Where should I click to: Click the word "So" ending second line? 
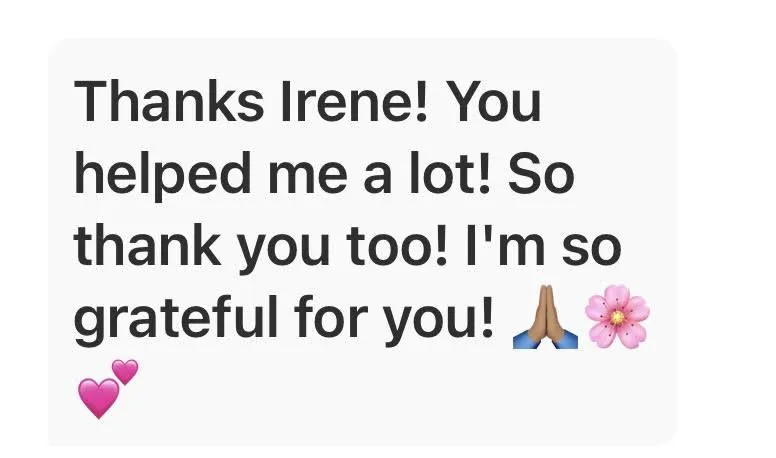pos(541,174)
